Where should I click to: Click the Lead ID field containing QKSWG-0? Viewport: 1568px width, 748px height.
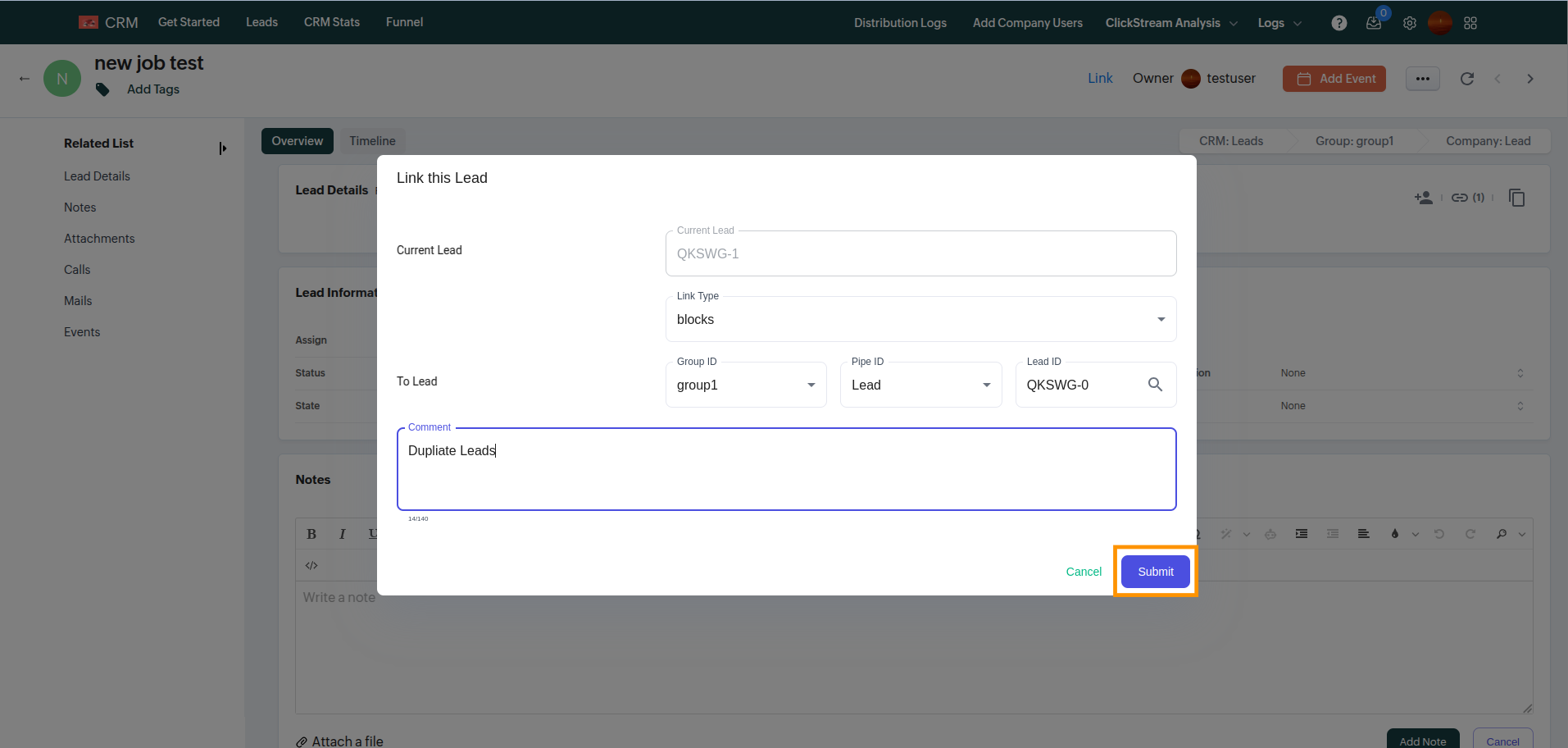click(x=1096, y=385)
